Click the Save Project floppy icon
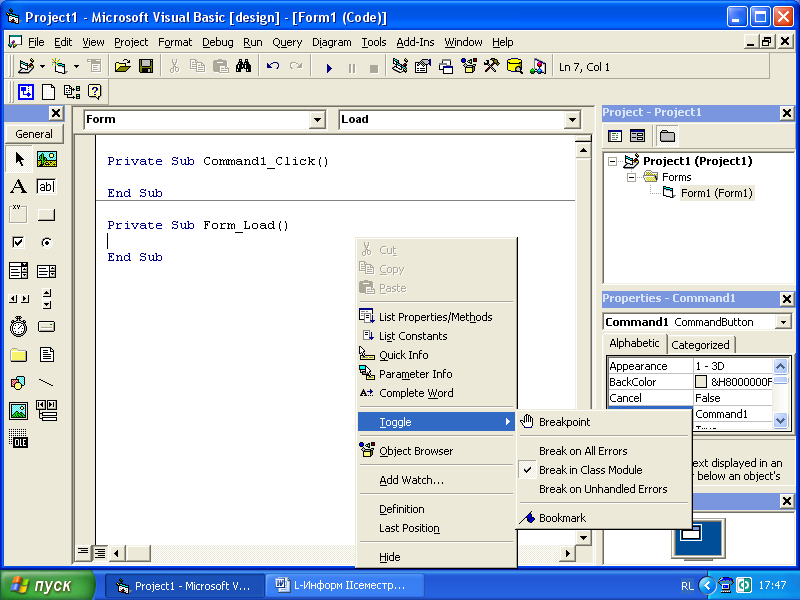 [146, 66]
